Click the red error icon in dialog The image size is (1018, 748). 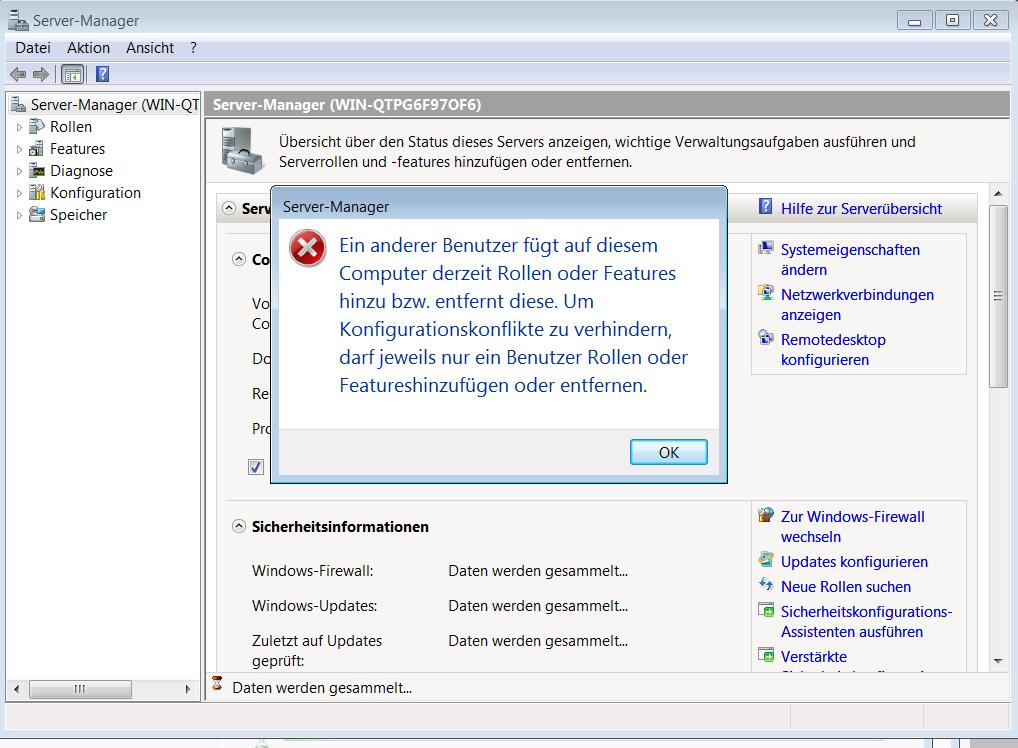[x=307, y=248]
